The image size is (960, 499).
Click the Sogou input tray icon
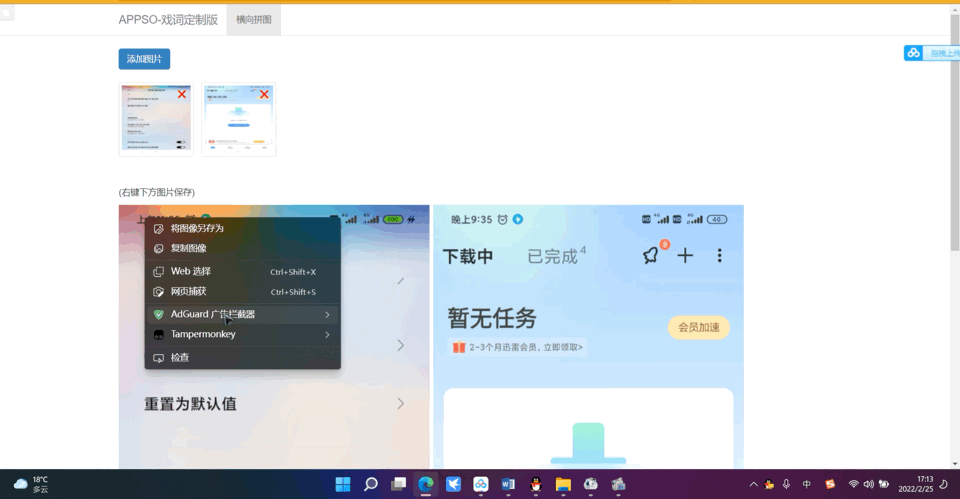830,484
